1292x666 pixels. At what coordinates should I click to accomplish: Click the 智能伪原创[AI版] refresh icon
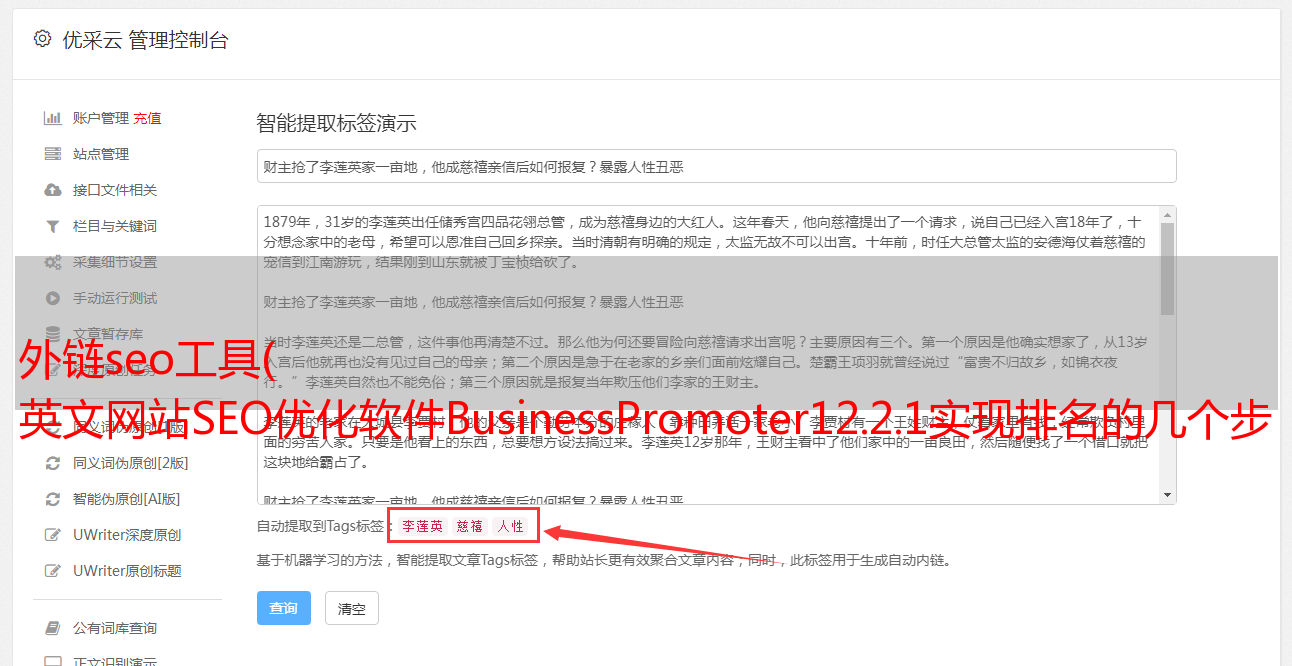pyautogui.click(x=53, y=499)
